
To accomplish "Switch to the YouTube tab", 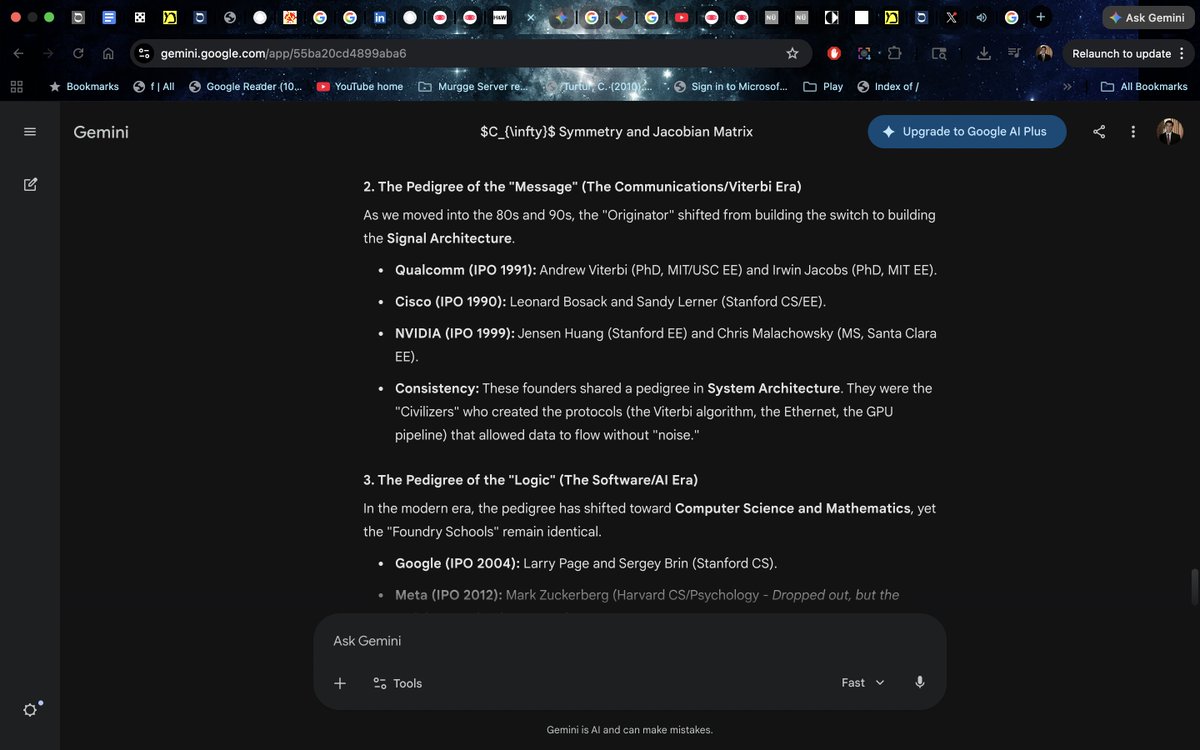I will click(681, 18).
